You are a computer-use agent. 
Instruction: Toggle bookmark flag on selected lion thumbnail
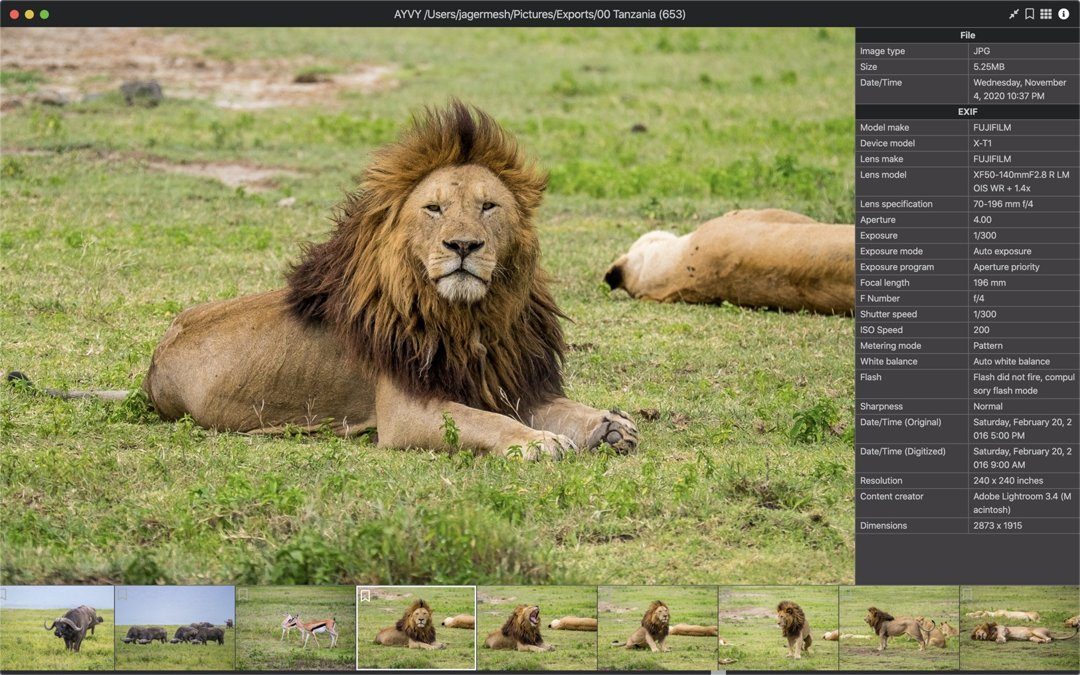tap(365, 595)
